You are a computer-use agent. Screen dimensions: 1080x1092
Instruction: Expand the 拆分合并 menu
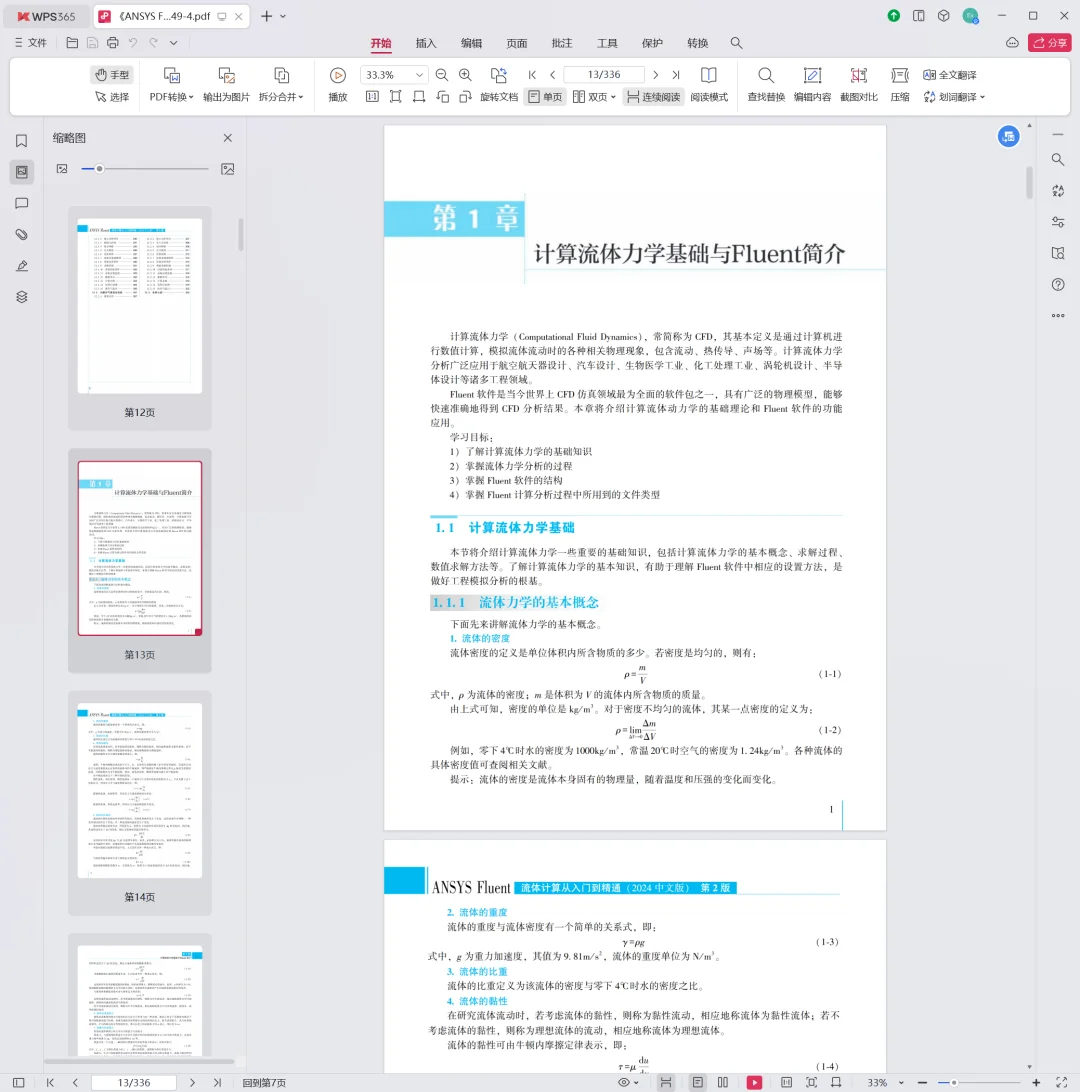(x=281, y=97)
